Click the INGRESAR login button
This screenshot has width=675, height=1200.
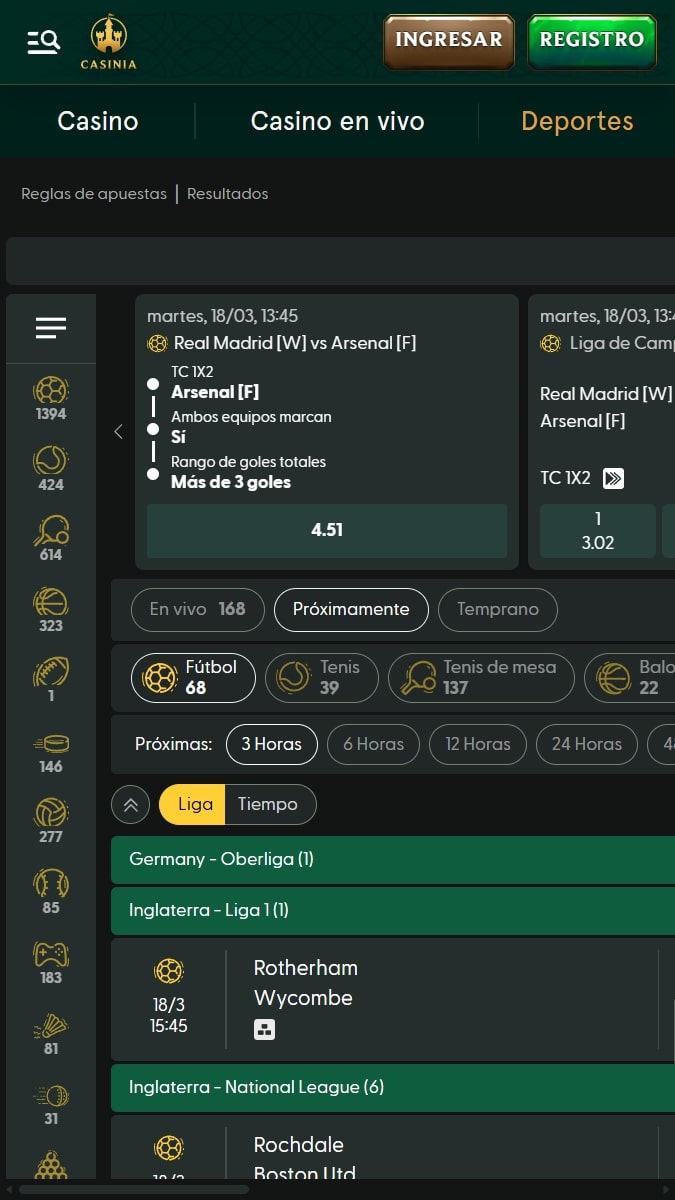tap(449, 41)
